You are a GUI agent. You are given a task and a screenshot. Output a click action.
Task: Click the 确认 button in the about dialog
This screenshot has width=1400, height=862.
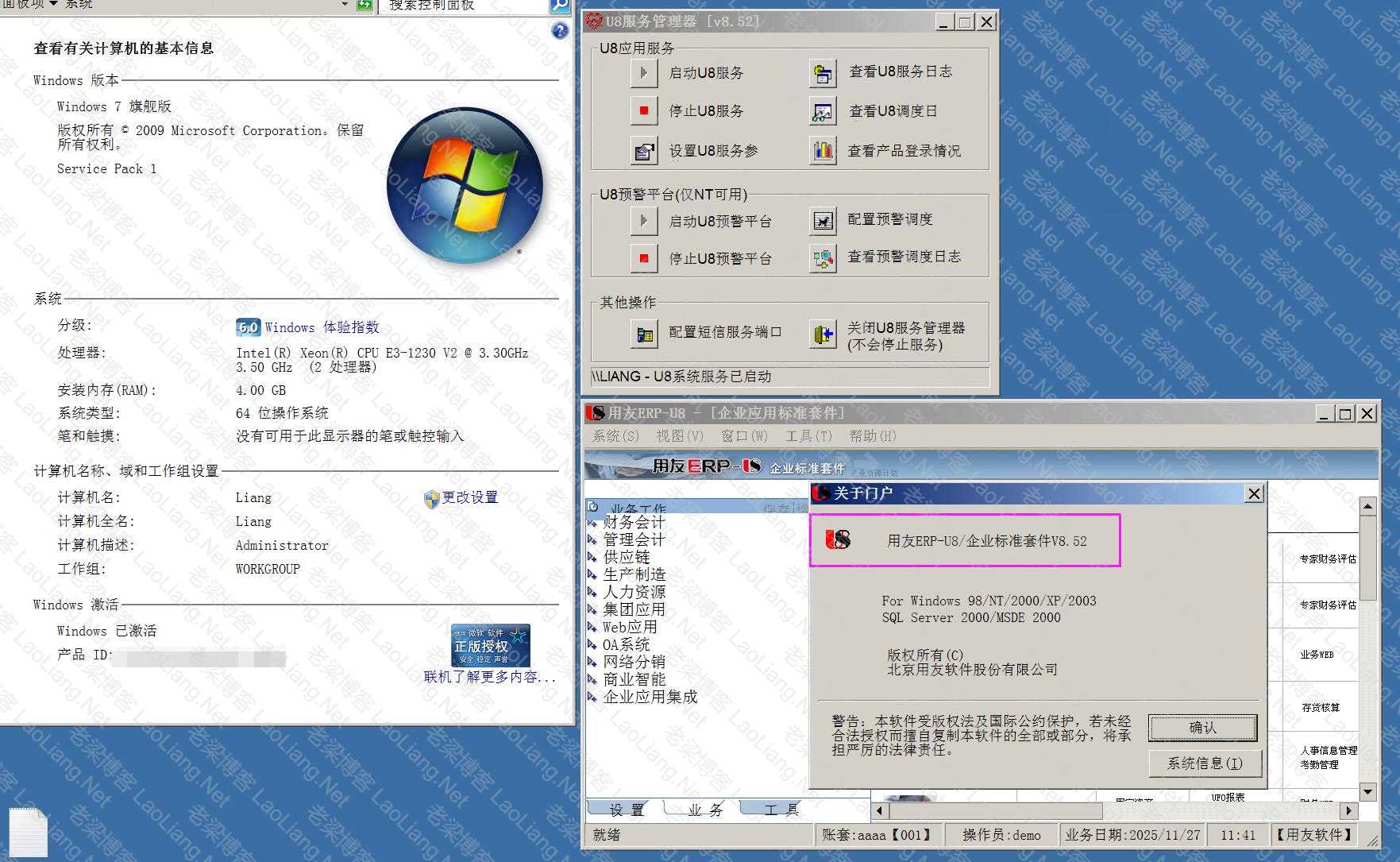(x=1201, y=728)
